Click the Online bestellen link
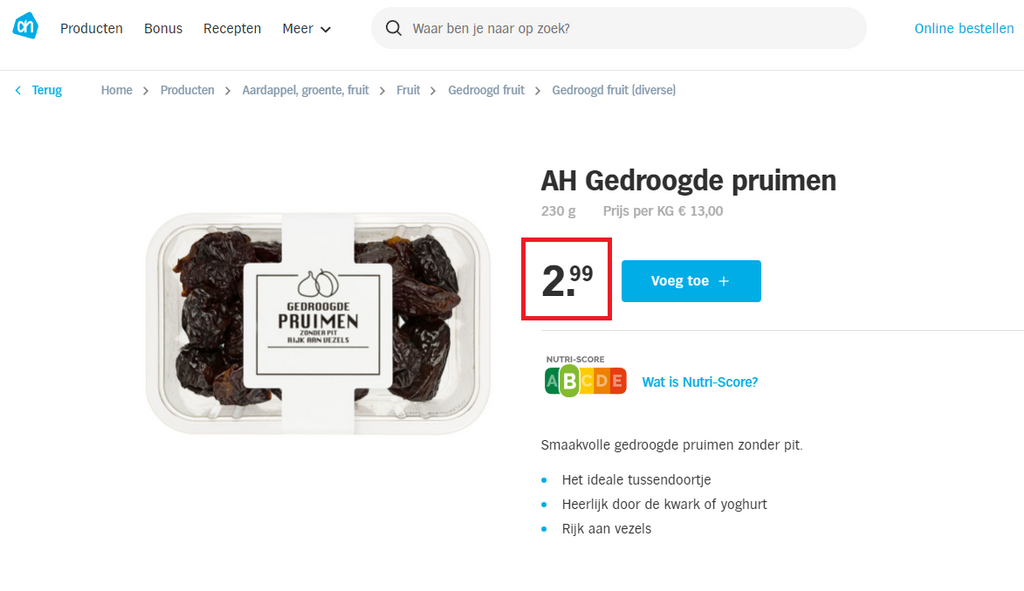Viewport: 1024px width, 591px height. click(x=964, y=28)
